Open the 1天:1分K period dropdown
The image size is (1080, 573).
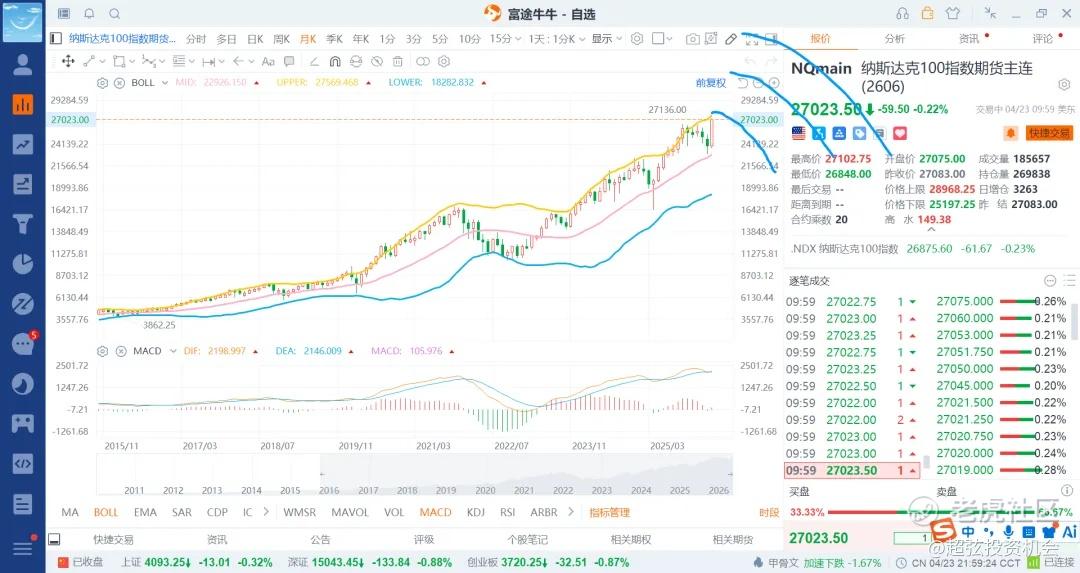[552, 39]
